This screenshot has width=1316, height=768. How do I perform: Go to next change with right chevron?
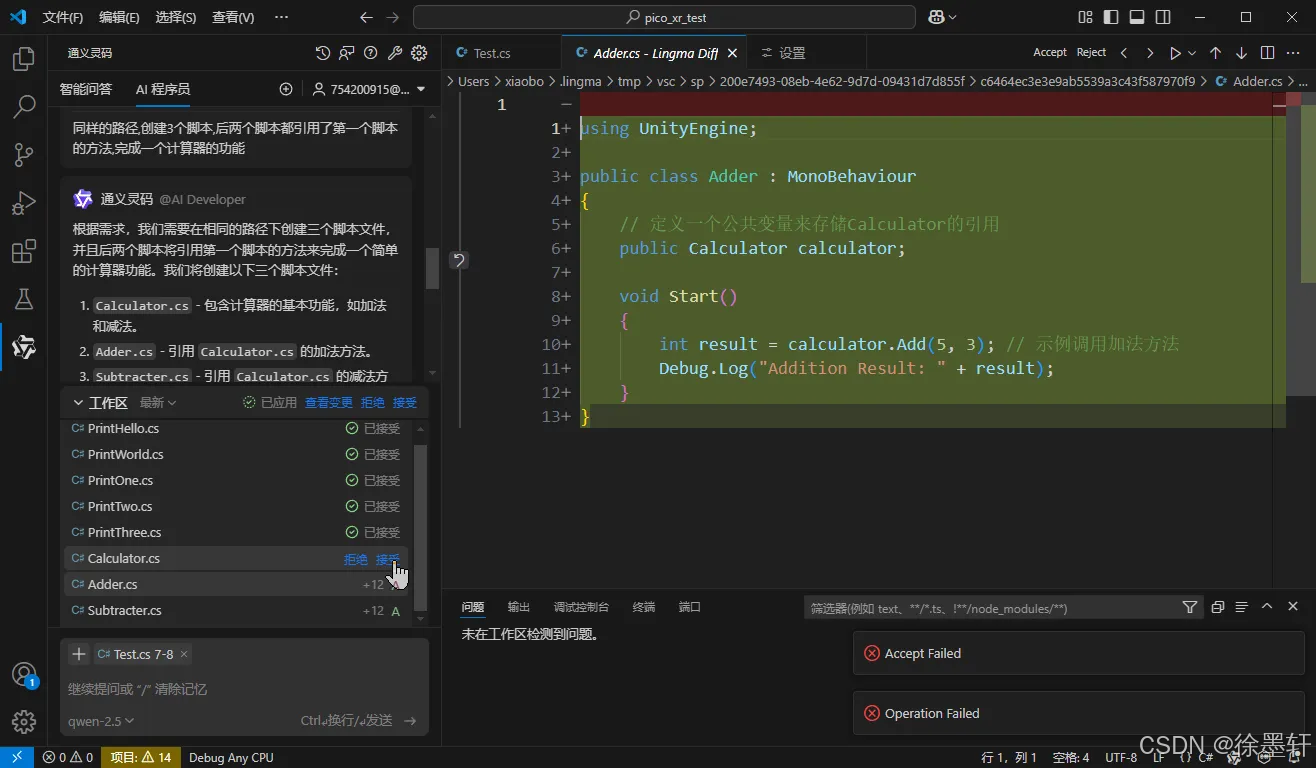pos(1150,53)
